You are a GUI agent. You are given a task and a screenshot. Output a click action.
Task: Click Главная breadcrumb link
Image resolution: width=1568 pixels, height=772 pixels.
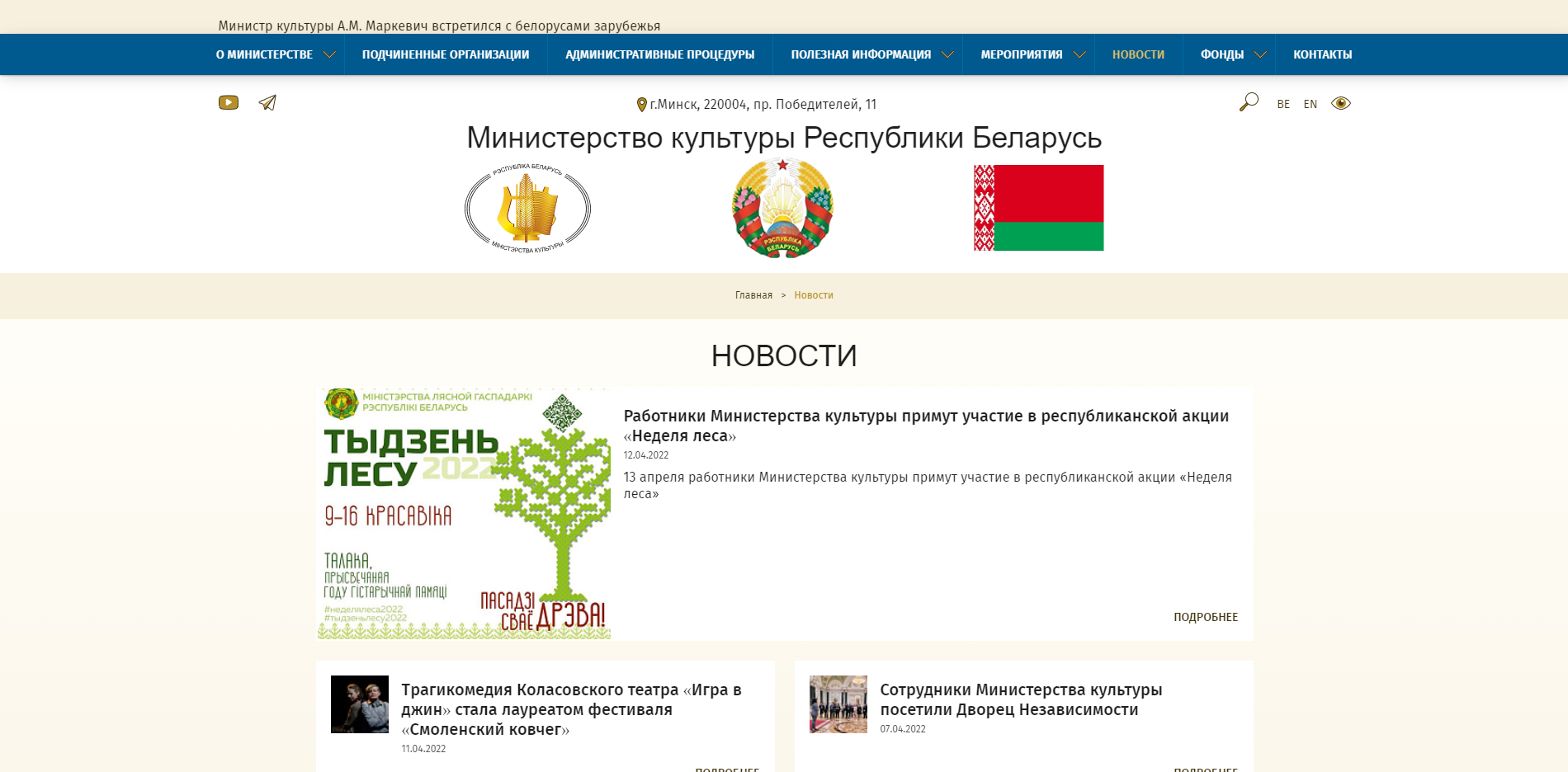click(753, 295)
